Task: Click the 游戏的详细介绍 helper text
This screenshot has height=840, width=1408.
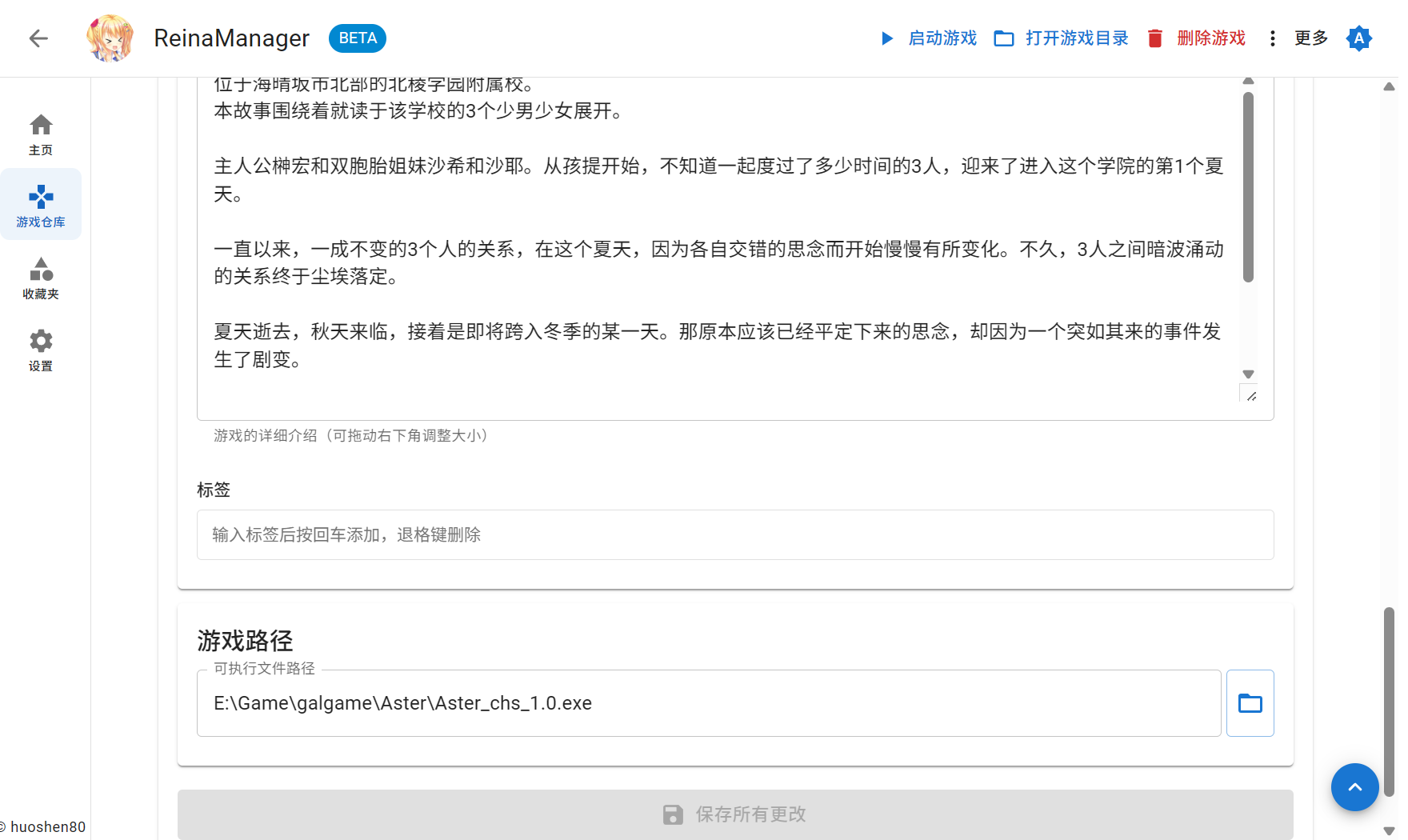Action: tap(351, 435)
